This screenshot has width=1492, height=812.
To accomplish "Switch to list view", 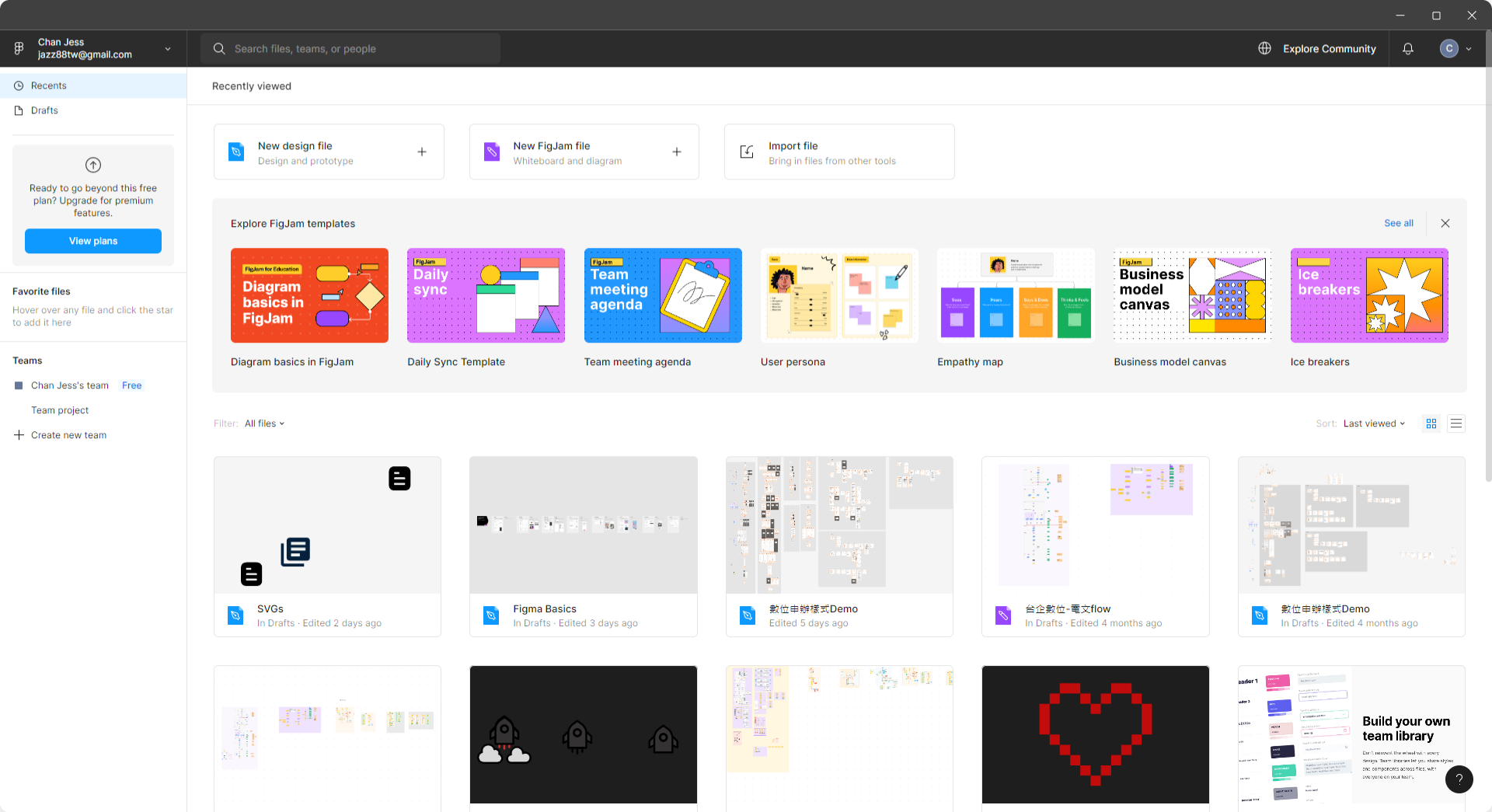I will [1456, 423].
